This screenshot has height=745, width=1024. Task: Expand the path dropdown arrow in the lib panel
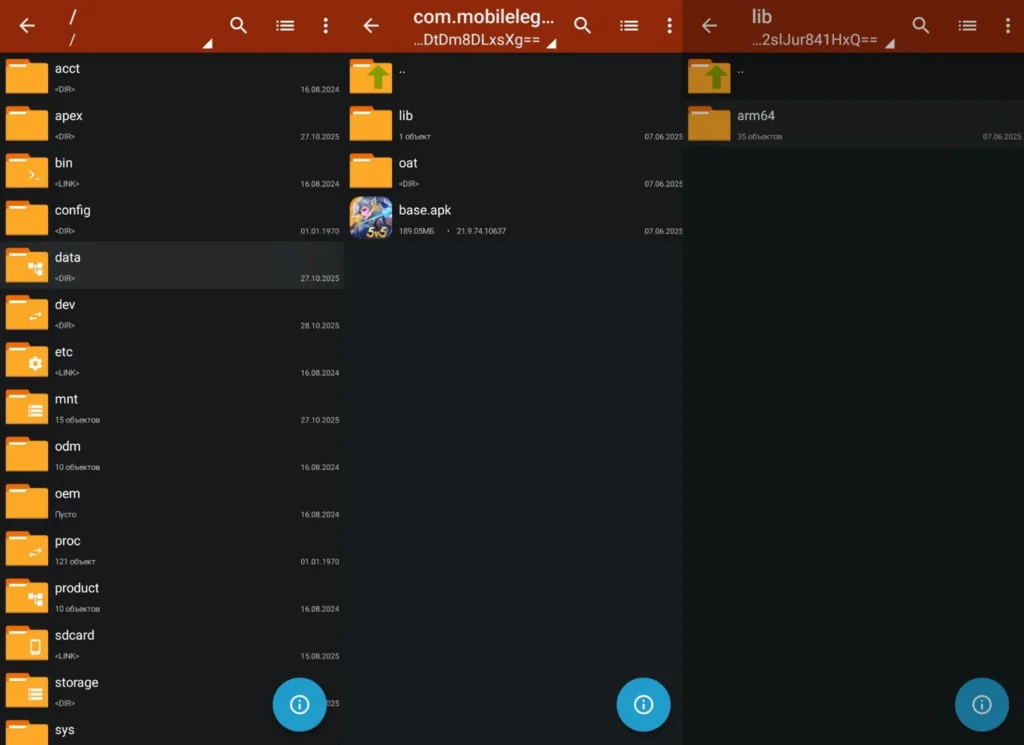point(889,44)
